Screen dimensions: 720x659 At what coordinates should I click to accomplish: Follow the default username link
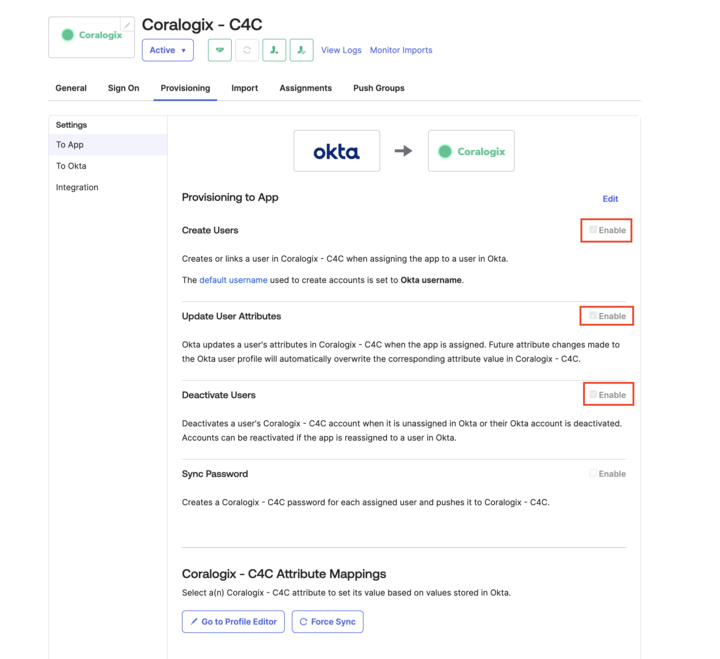233,280
